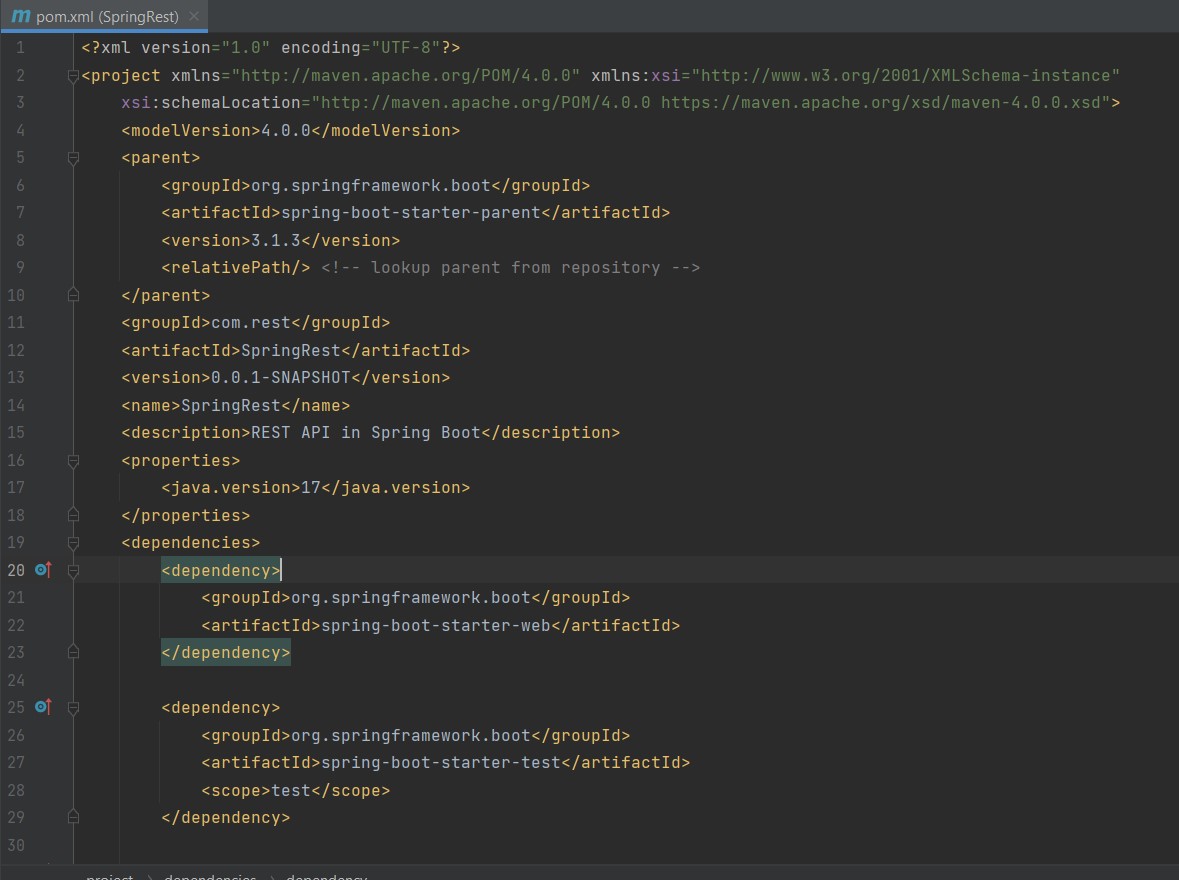Screen dimensions: 1179x880
Task: Click the XMLSchema-instance URL on line 2
Action: click(905, 75)
